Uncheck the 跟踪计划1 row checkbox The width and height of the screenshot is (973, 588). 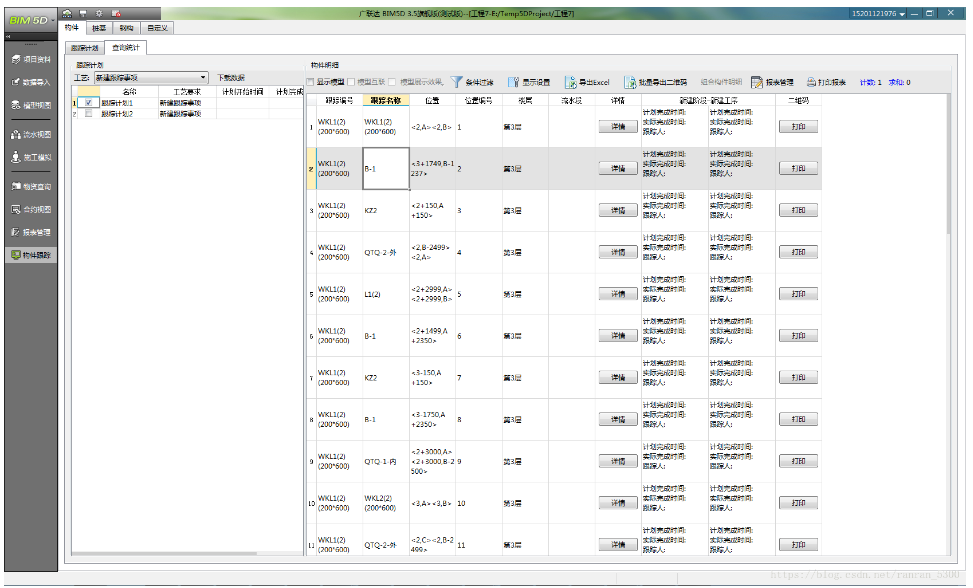pos(89,103)
